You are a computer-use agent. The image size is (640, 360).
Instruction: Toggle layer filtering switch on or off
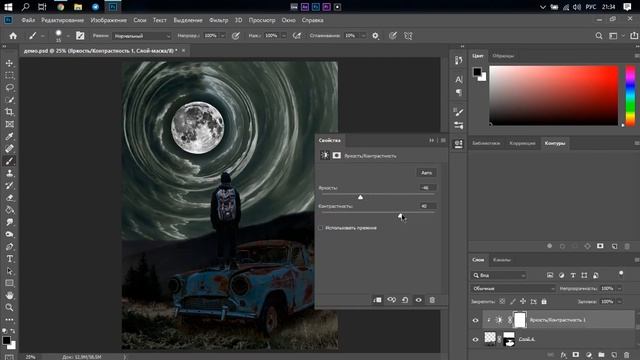(x=621, y=273)
